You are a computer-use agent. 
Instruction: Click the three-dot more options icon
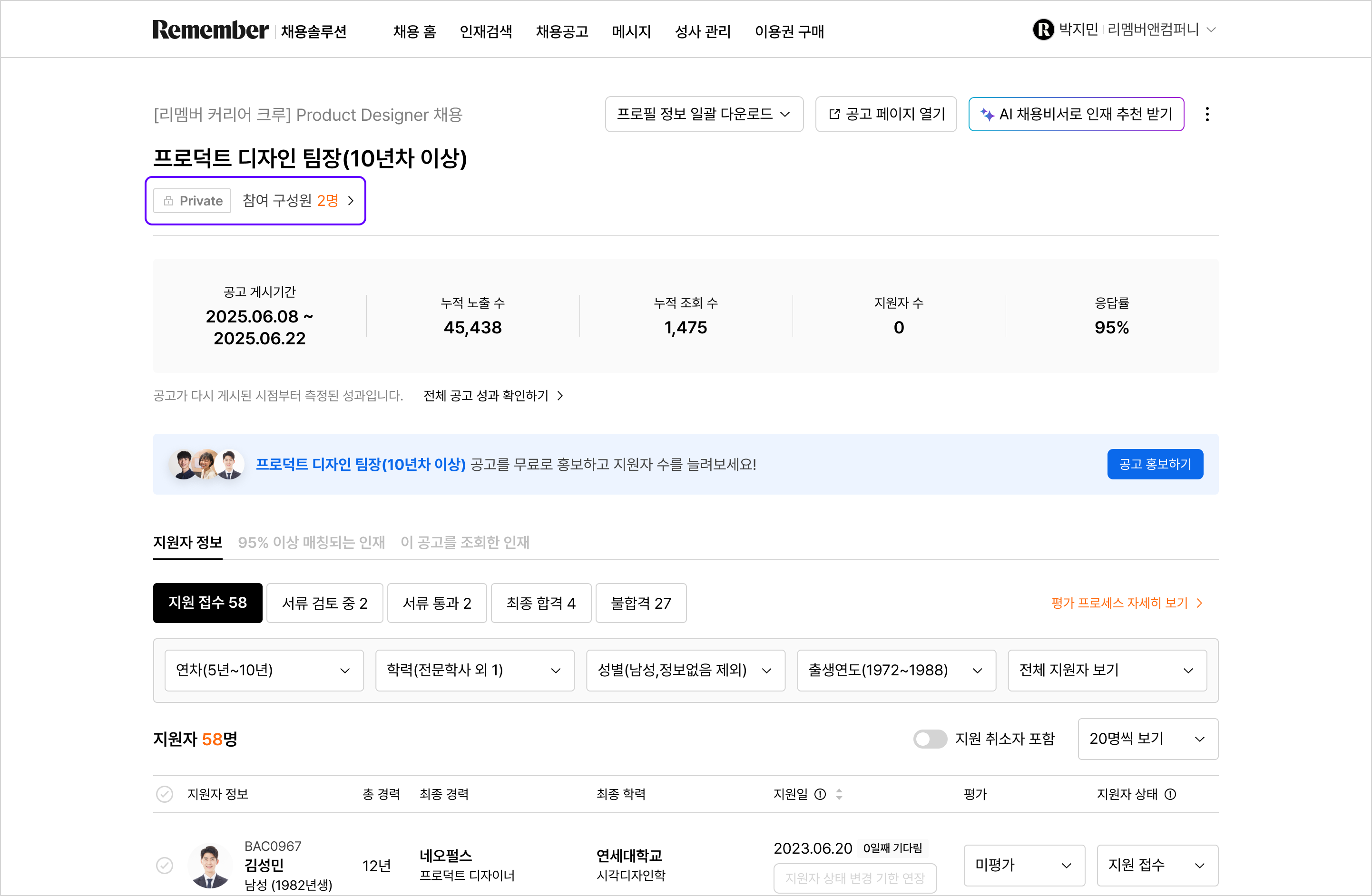1206,114
